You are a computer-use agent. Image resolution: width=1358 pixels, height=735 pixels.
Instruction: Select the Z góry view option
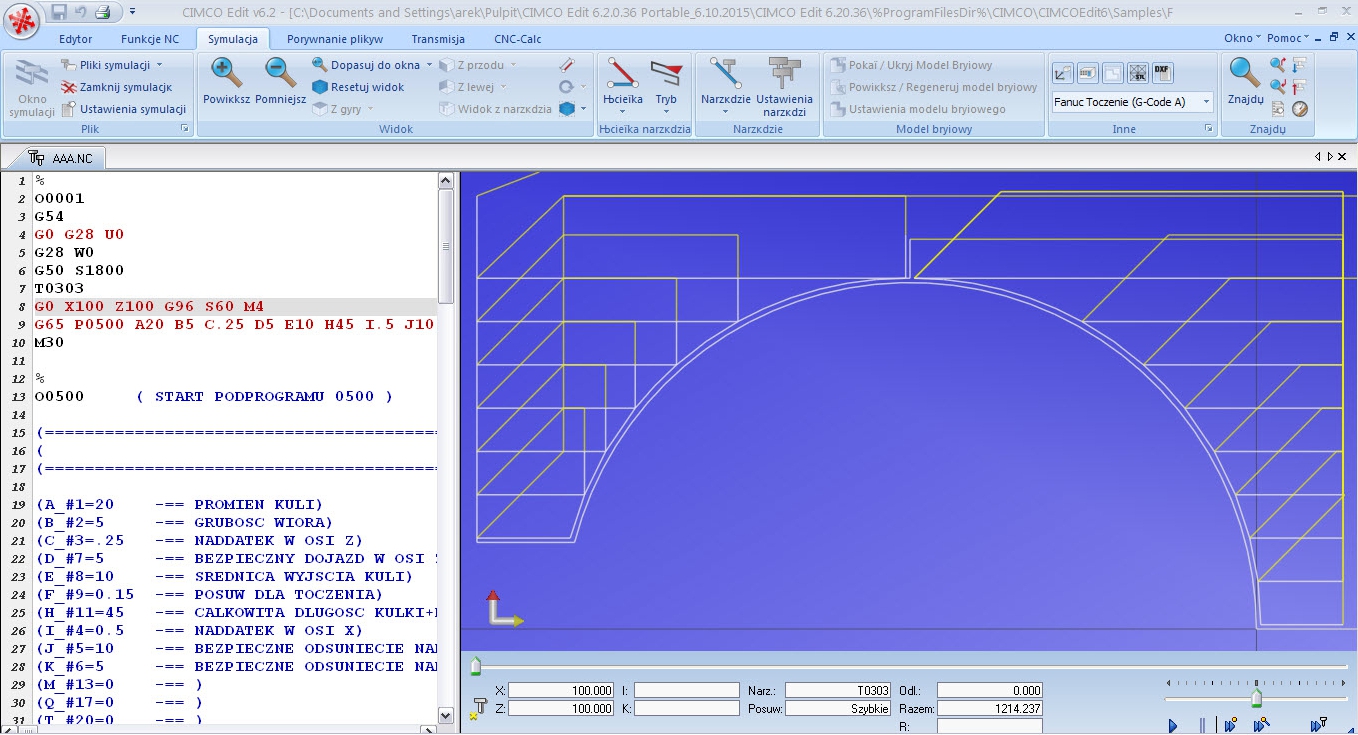[x=337, y=109]
